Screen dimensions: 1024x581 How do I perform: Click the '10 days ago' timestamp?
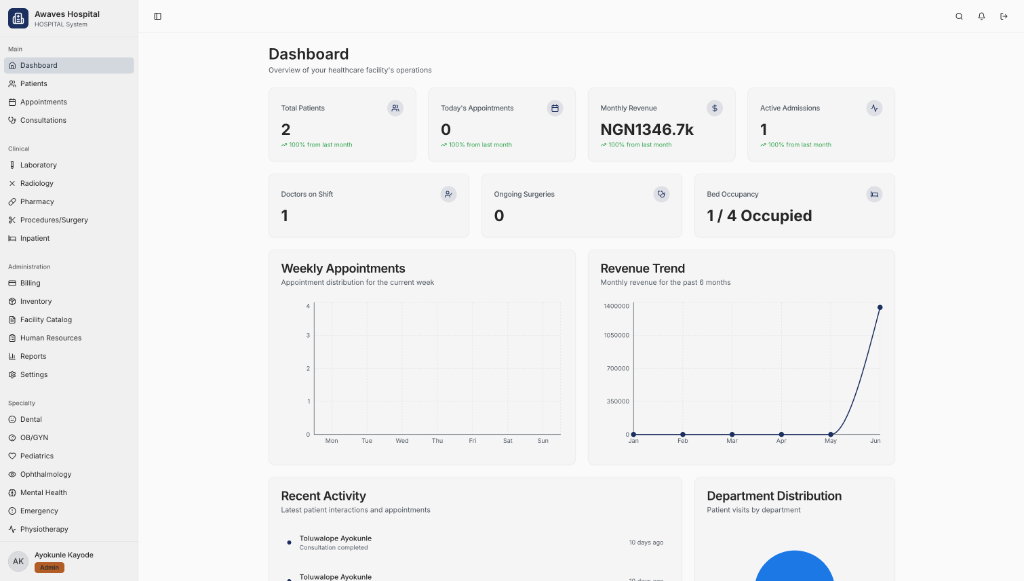646,542
